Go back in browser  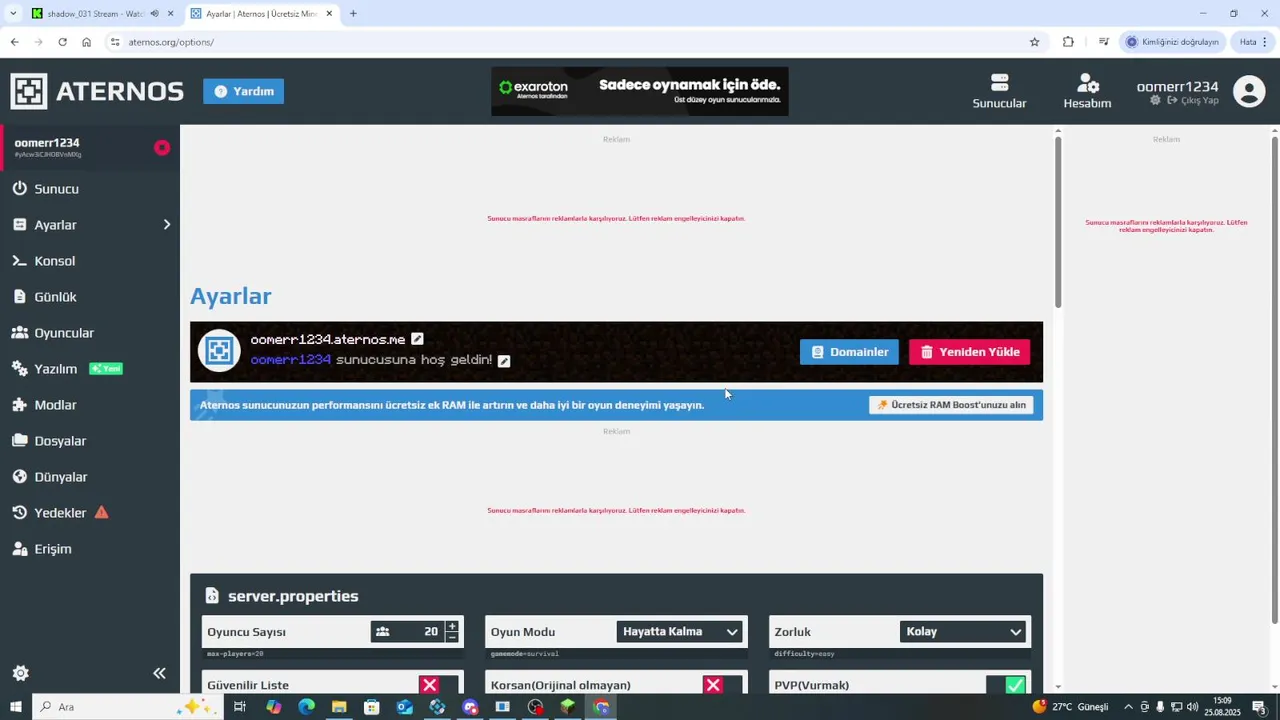click(x=14, y=42)
